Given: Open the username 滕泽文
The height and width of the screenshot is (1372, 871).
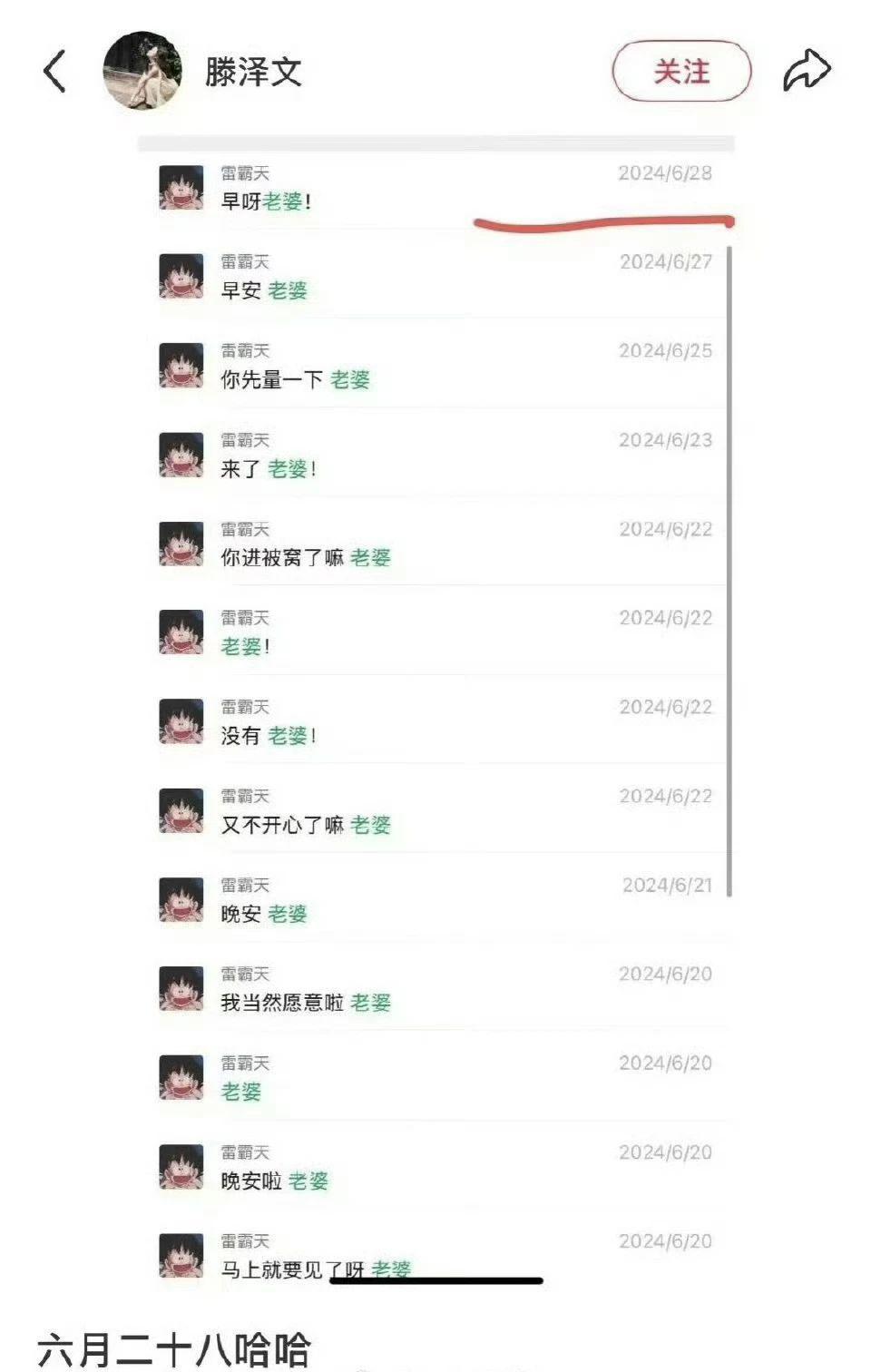Looking at the screenshot, I should 253,72.
